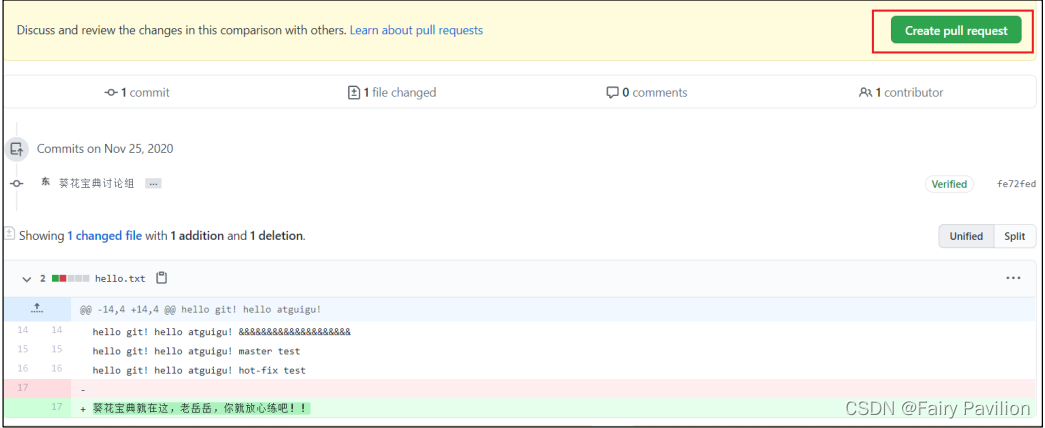The image size is (1045, 428).
Task: Expand the commit message ellipsis button
Action: point(153,183)
